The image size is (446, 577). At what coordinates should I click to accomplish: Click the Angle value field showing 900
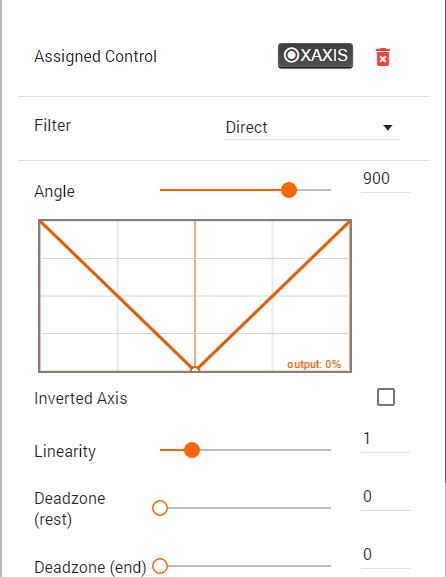[x=386, y=179]
